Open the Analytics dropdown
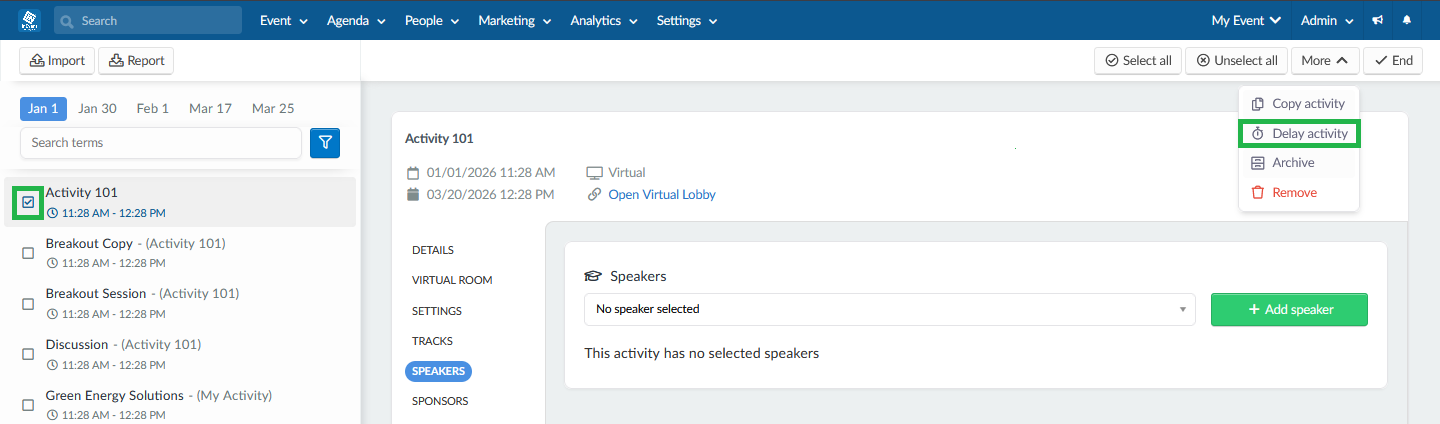 coord(603,20)
